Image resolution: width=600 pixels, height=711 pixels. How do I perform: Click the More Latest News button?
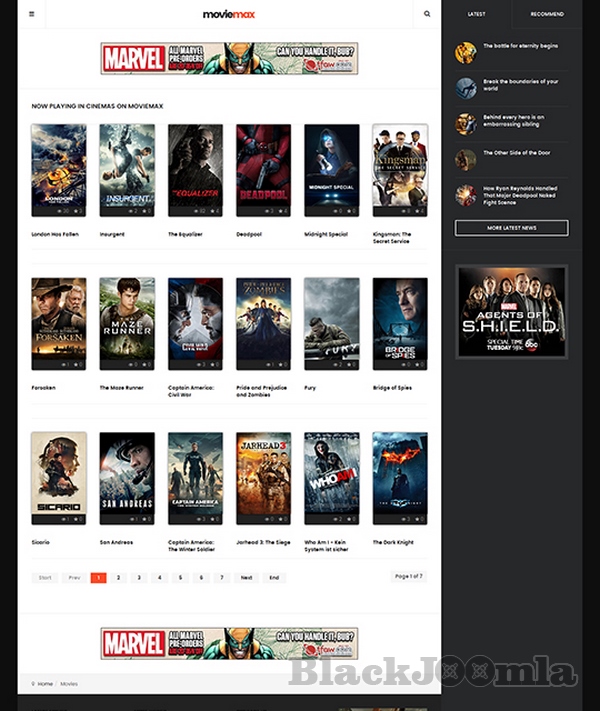511,228
